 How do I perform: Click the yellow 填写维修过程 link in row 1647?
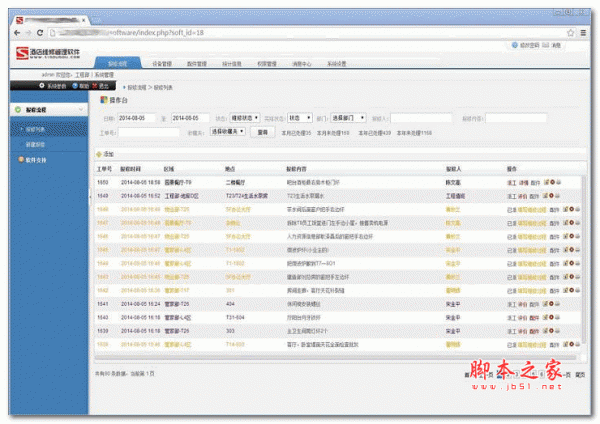click(x=532, y=223)
